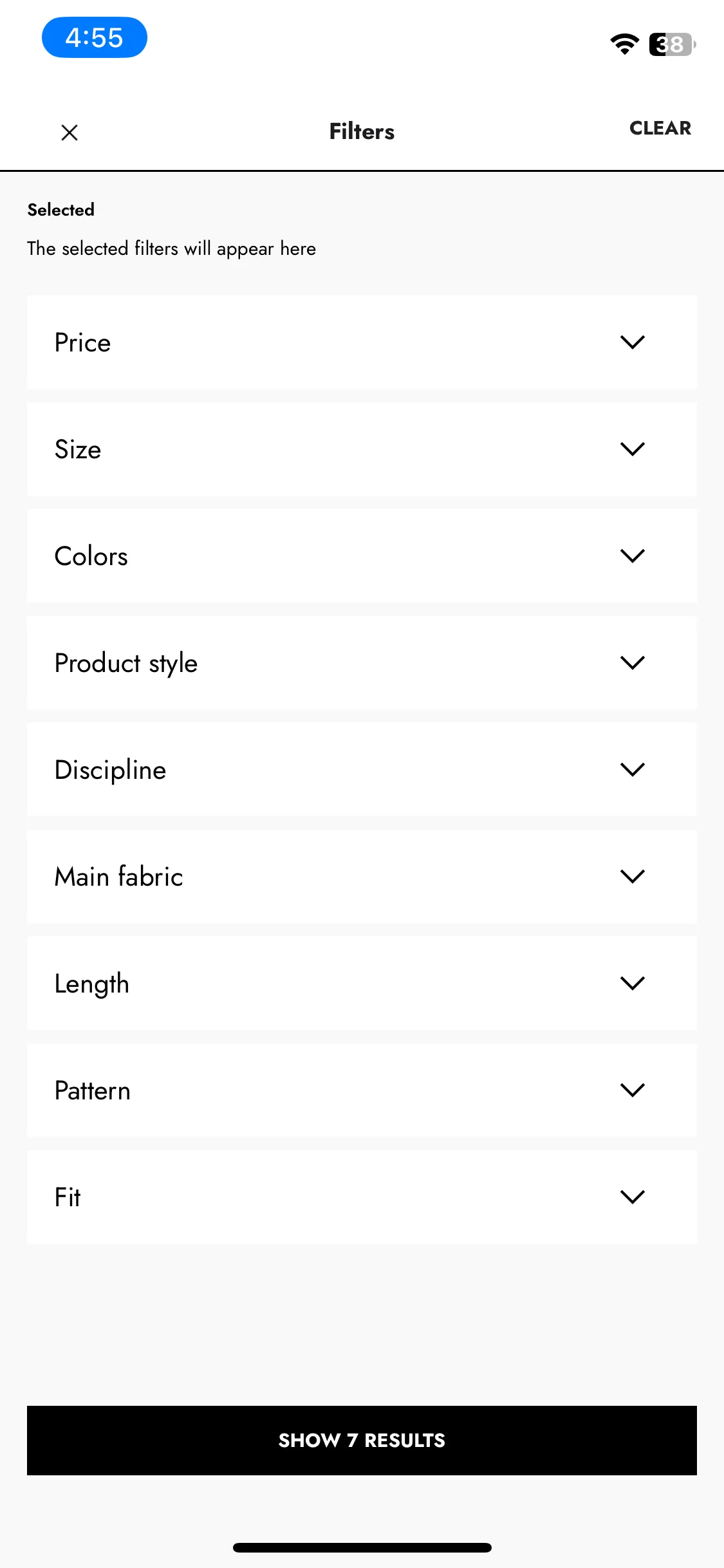The image size is (724, 1568).
Task: Open the Price filter section
Action: pyautogui.click(x=362, y=342)
